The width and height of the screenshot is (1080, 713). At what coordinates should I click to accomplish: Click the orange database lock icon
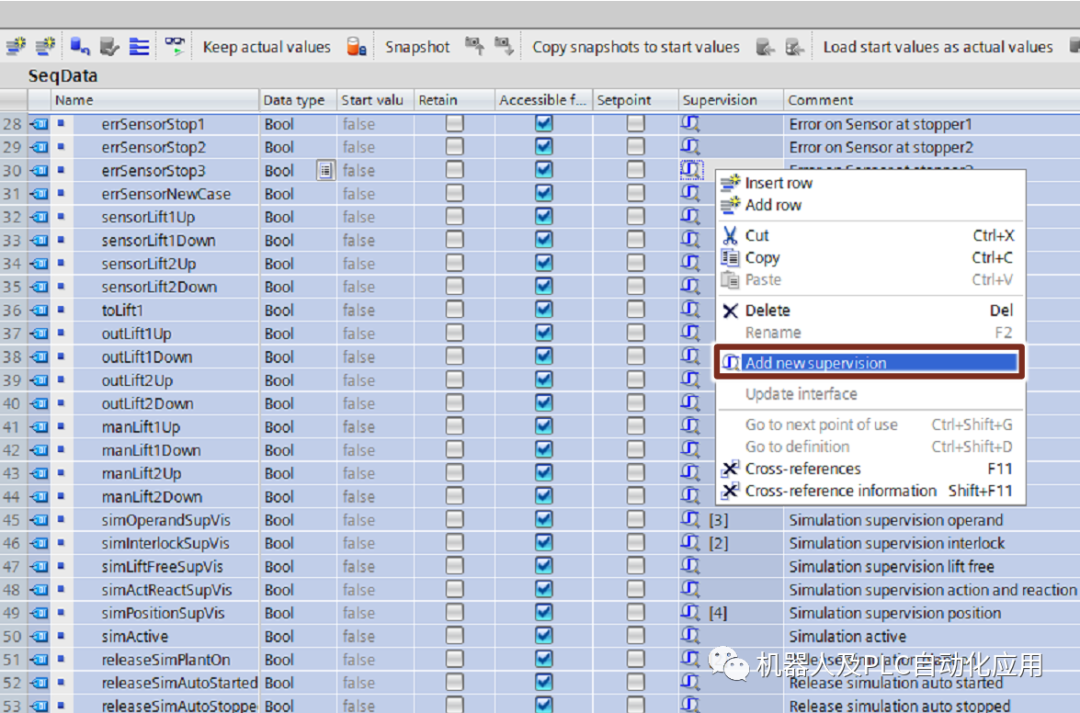(356, 47)
